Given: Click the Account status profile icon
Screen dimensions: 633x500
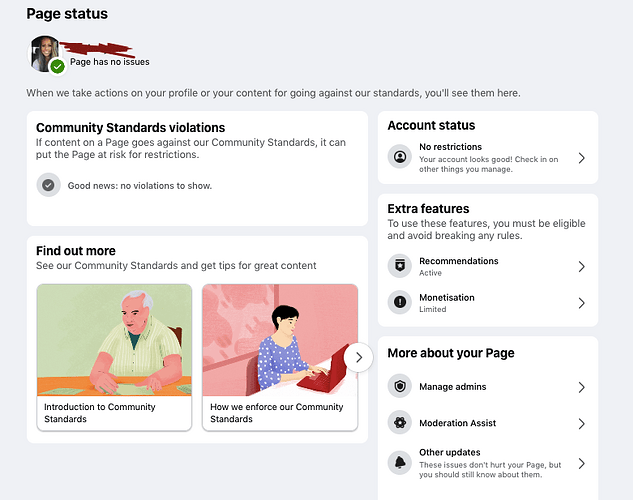Looking at the screenshot, I should (400, 157).
